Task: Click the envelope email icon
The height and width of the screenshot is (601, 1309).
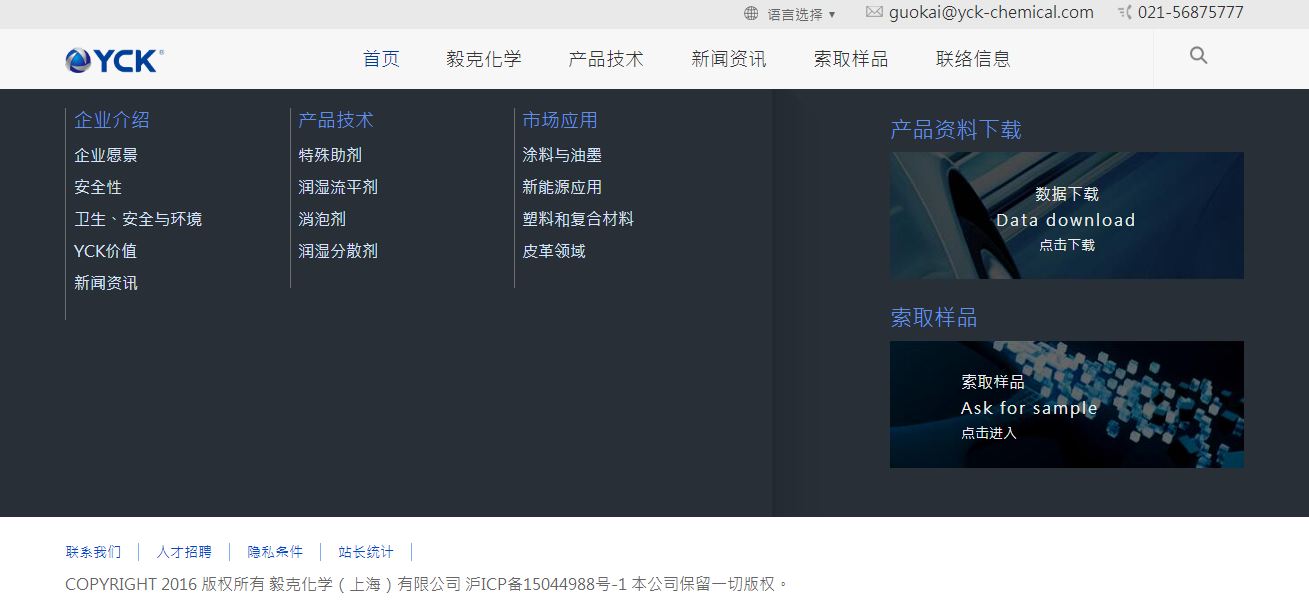Action: 874,12
